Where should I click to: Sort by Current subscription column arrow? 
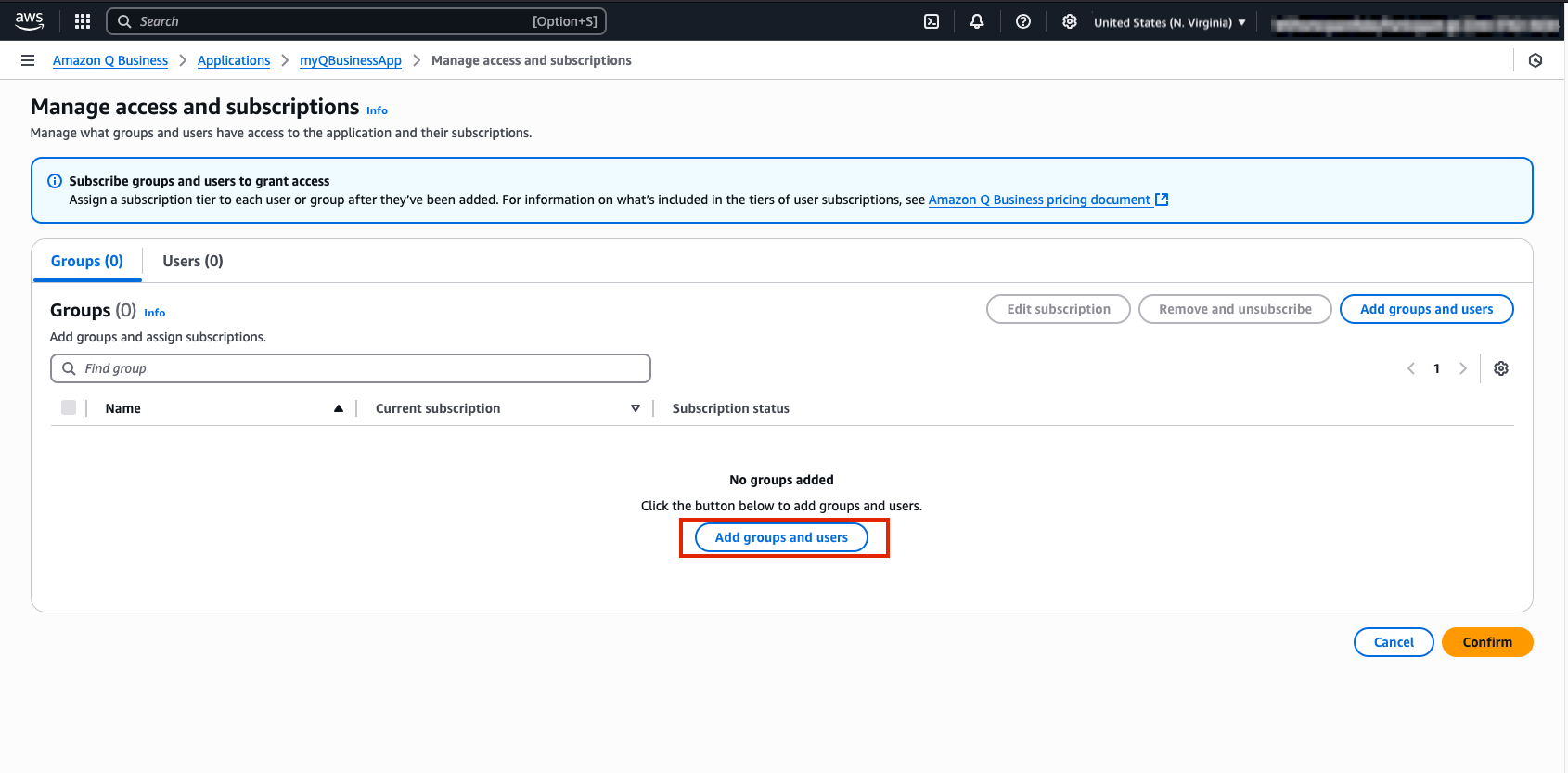[x=636, y=408]
